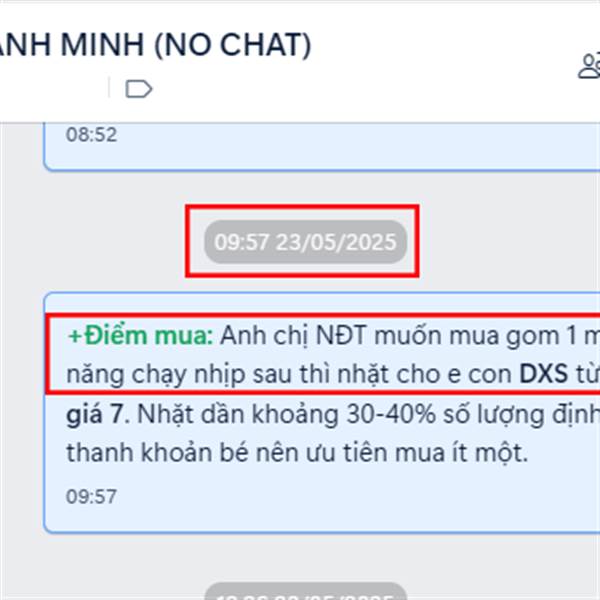The image size is (600, 600).
Task: Click the partially visible date pill at the bottom
Action: (305, 591)
